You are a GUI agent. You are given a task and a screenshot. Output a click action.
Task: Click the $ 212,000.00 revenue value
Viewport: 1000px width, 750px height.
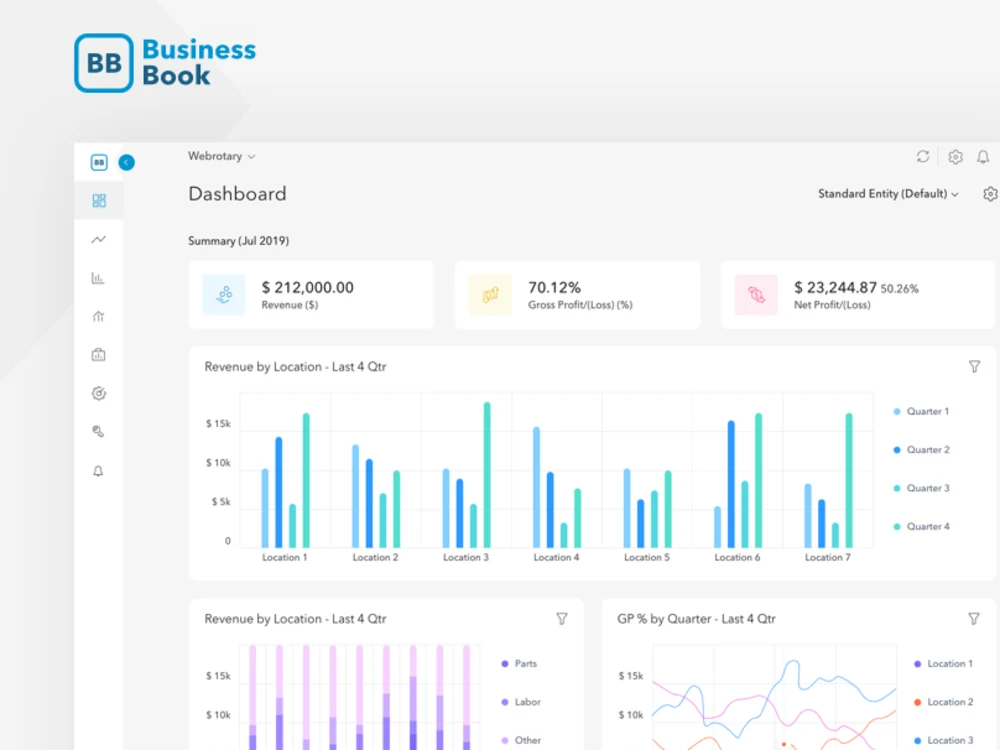tap(307, 288)
